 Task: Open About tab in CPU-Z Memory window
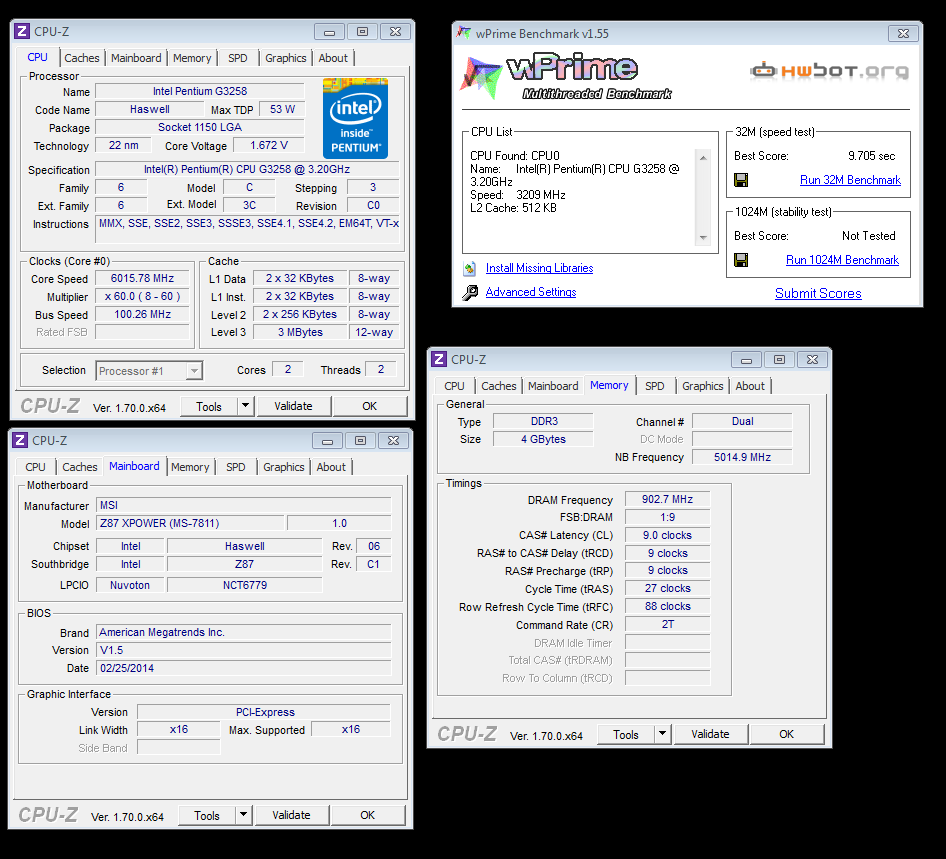point(750,386)
